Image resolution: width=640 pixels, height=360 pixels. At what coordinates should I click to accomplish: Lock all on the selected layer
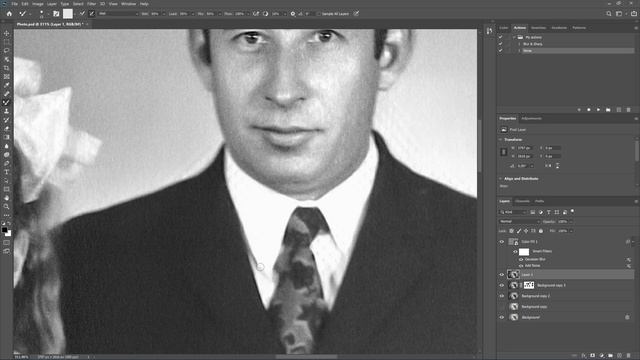pos(541,231)
